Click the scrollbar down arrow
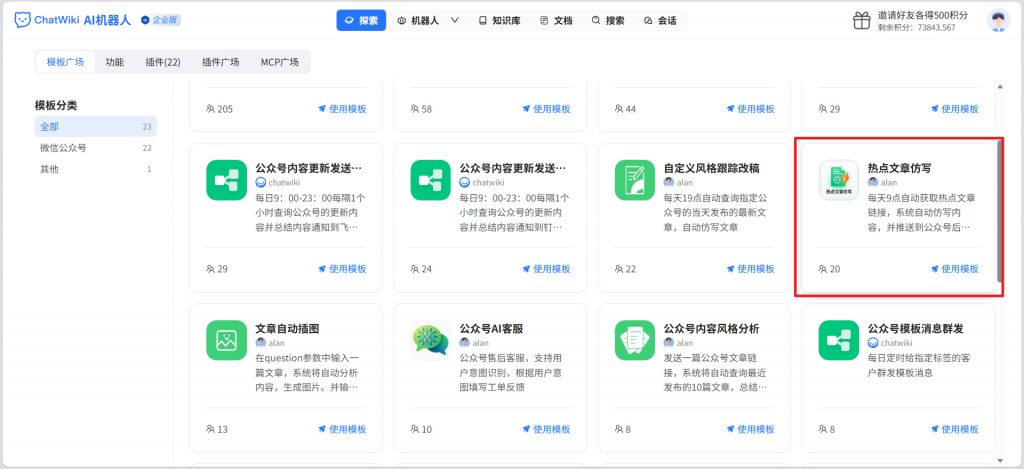The image size is (1024, 469). [x=999, y=461]
